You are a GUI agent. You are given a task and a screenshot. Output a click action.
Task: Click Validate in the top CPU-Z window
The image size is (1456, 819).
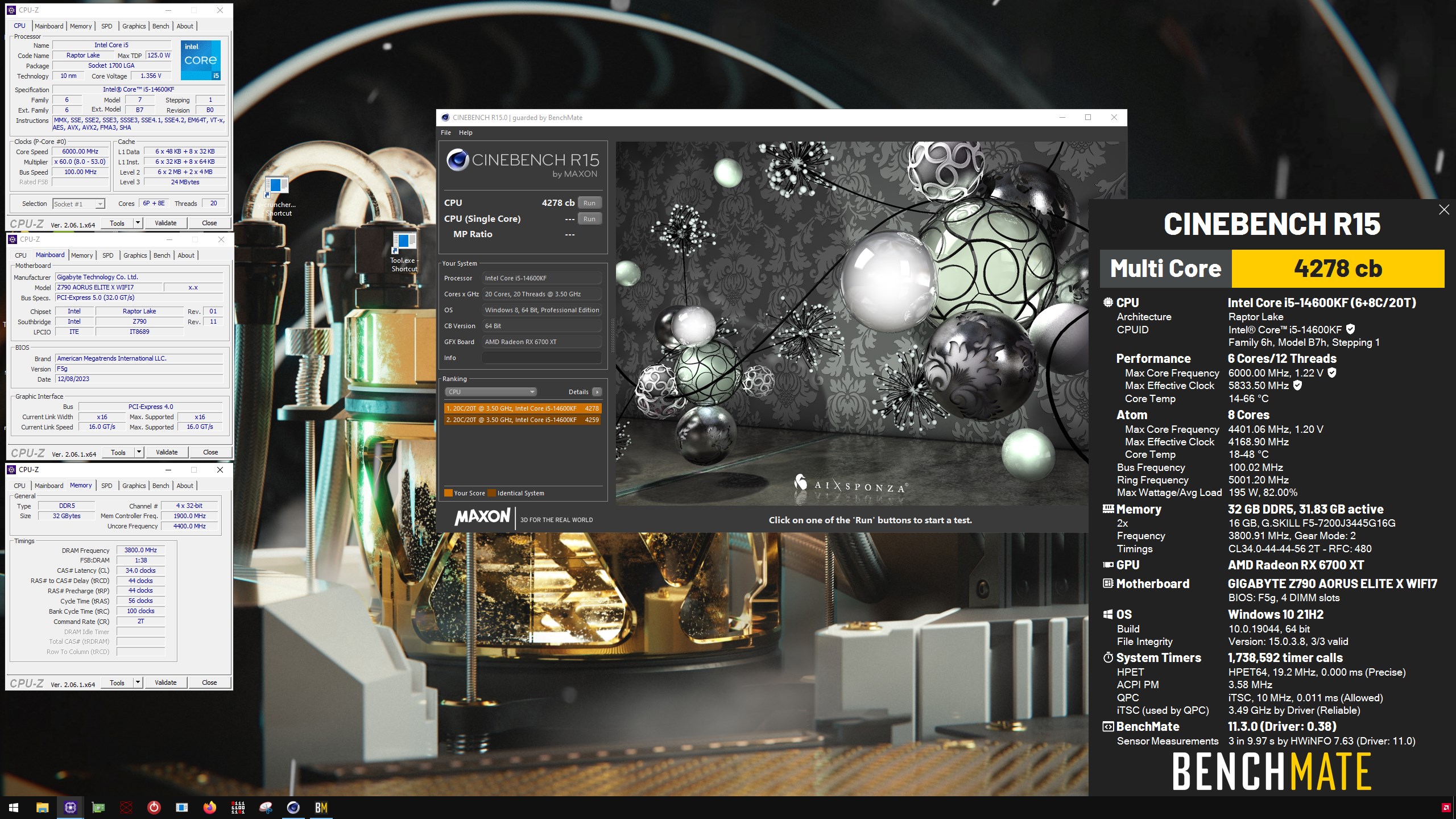tap(166, 223)
